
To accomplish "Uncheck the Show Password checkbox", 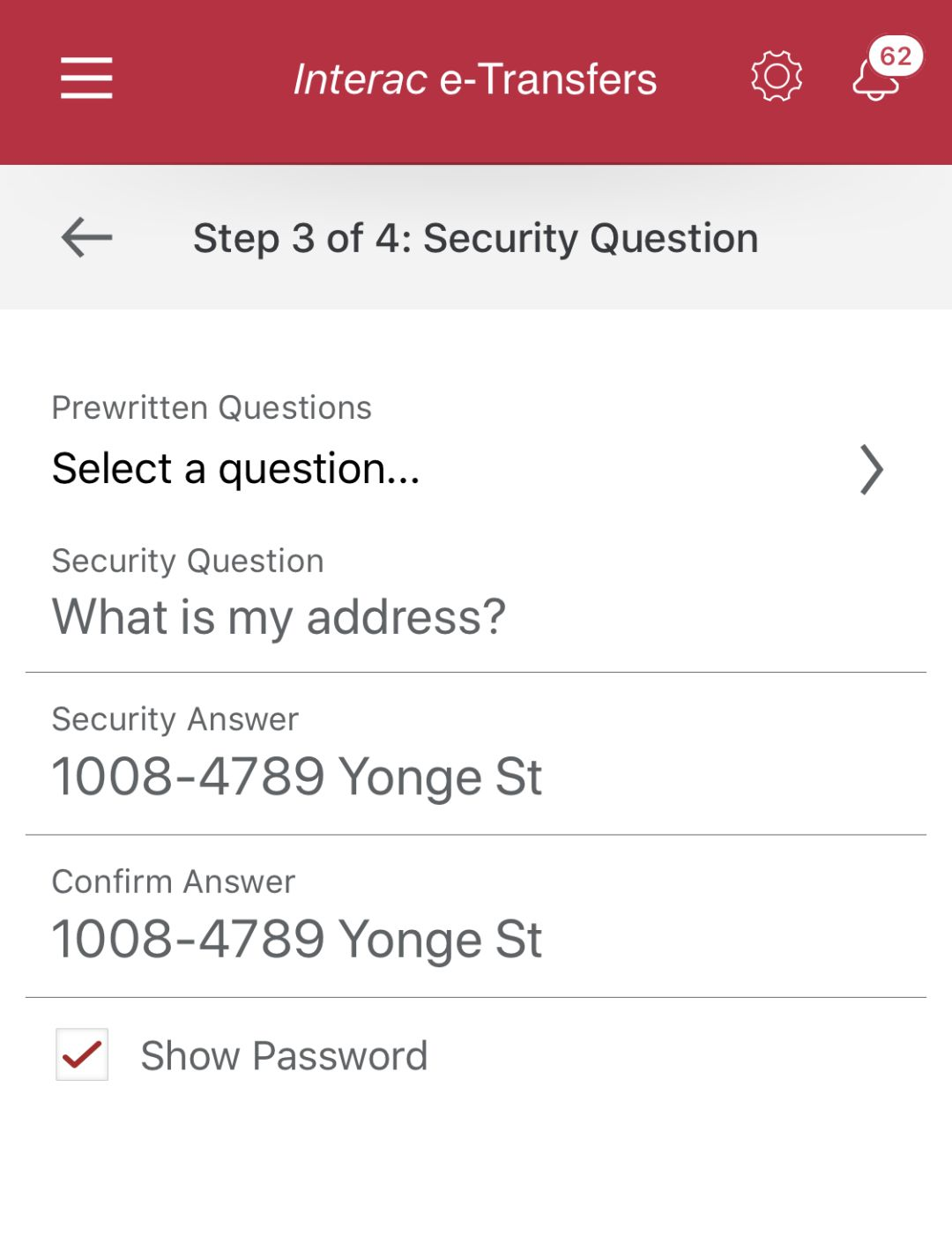I will tap(82, 1054).
